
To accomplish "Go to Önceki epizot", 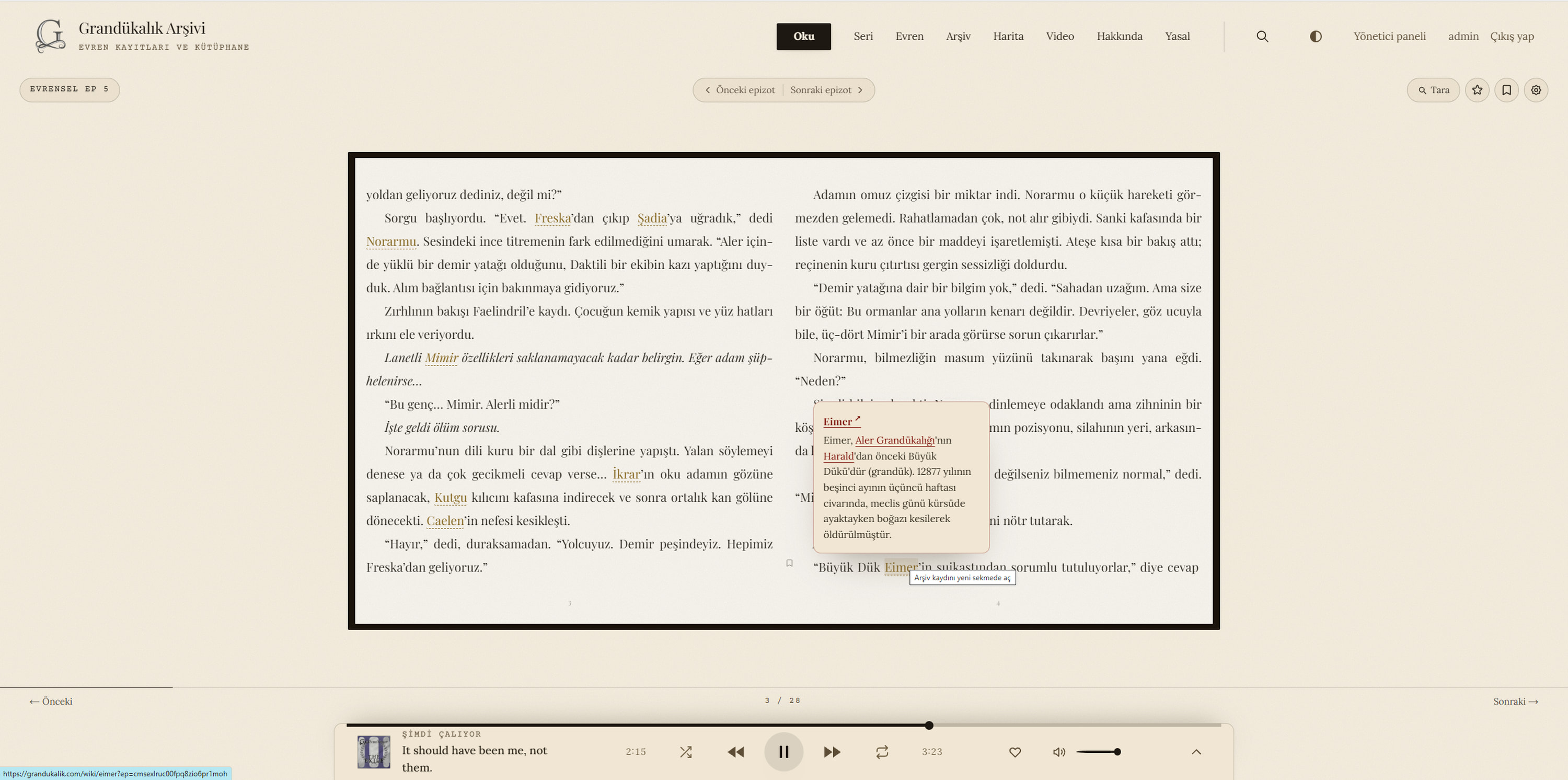I will tap(740, 90).
